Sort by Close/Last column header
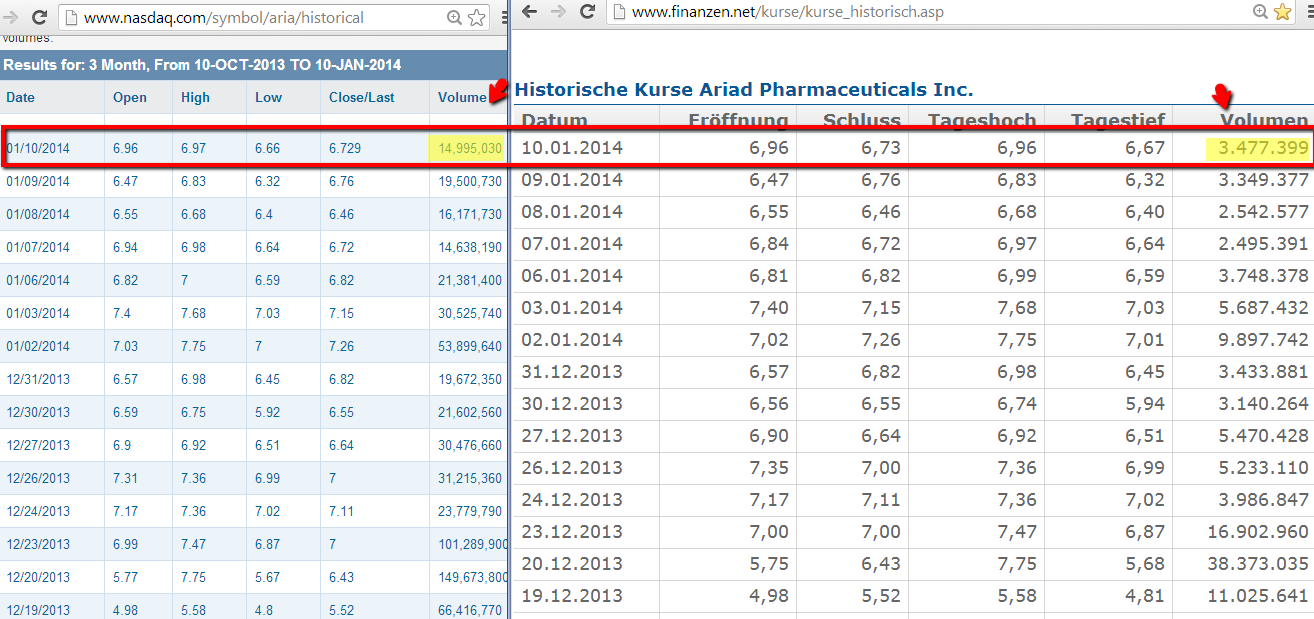This screenshot has height=619, width=1314. (362, 97)
